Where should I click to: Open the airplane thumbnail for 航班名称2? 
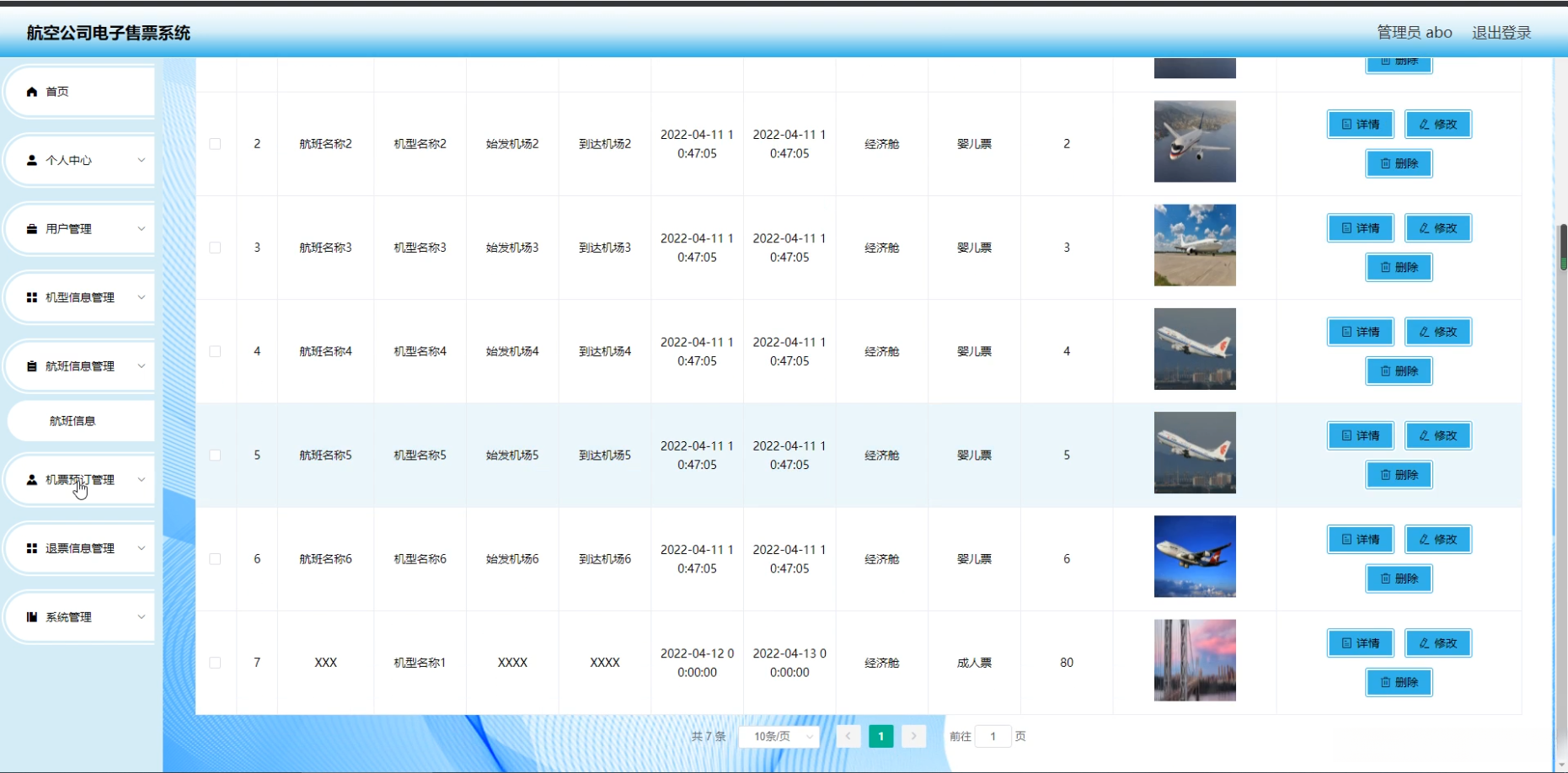point(1195,141)
